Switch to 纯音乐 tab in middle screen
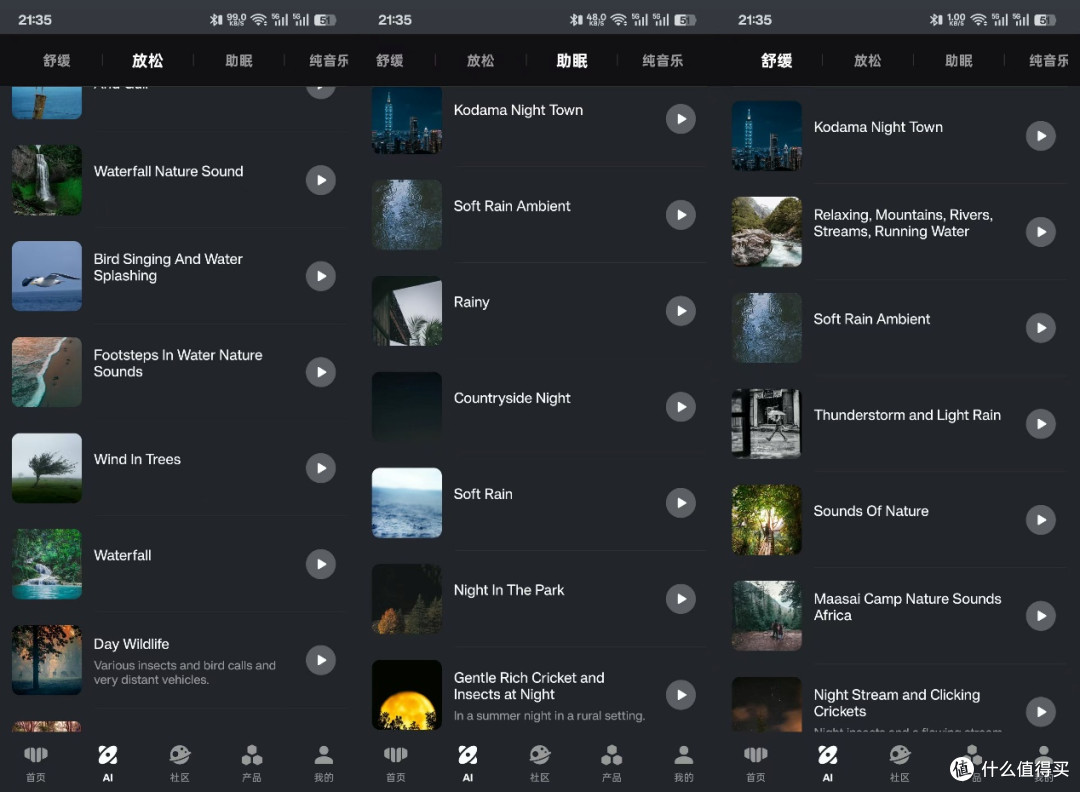 [663, 61]
